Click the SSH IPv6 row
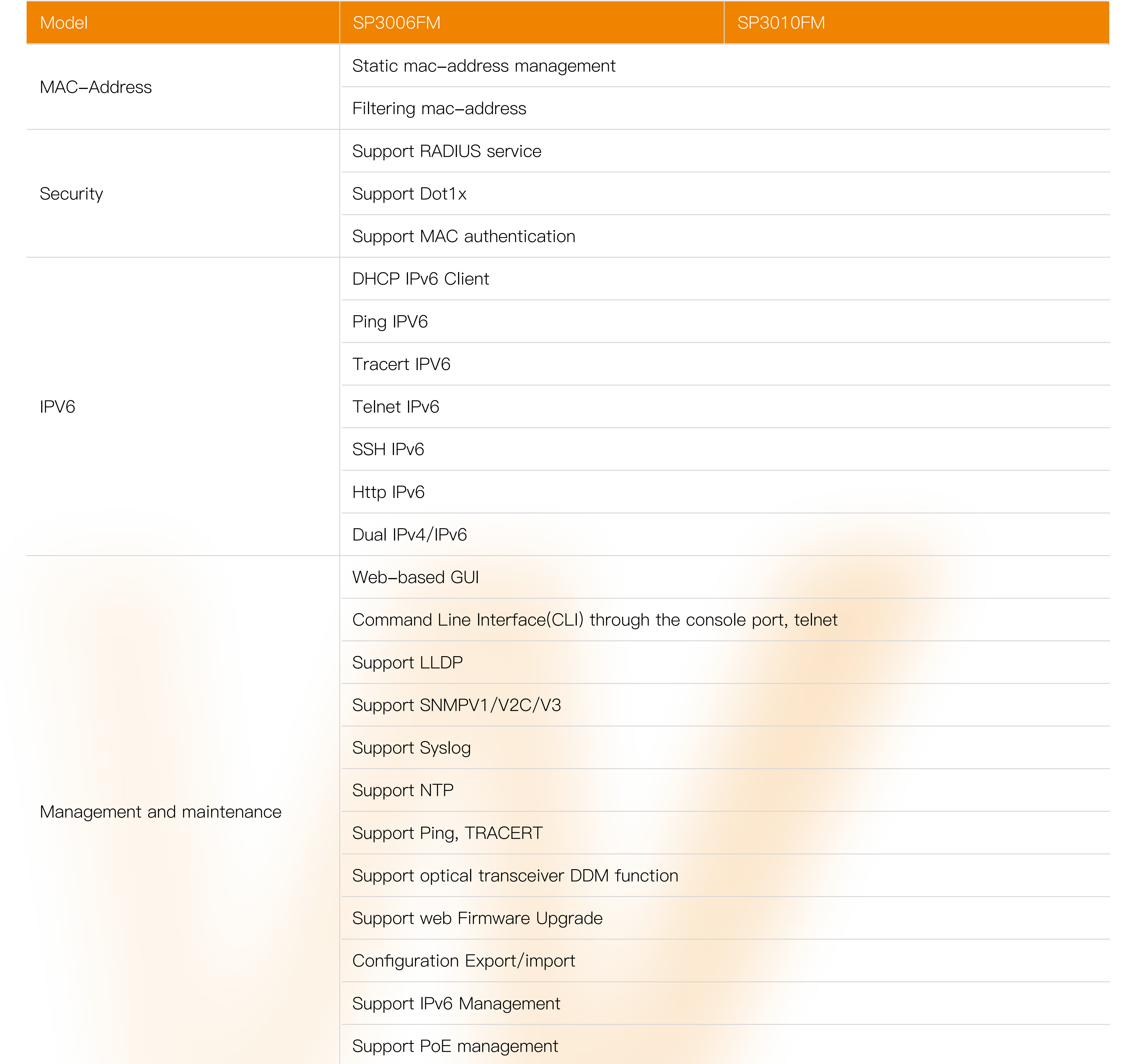 coord(388,450)
